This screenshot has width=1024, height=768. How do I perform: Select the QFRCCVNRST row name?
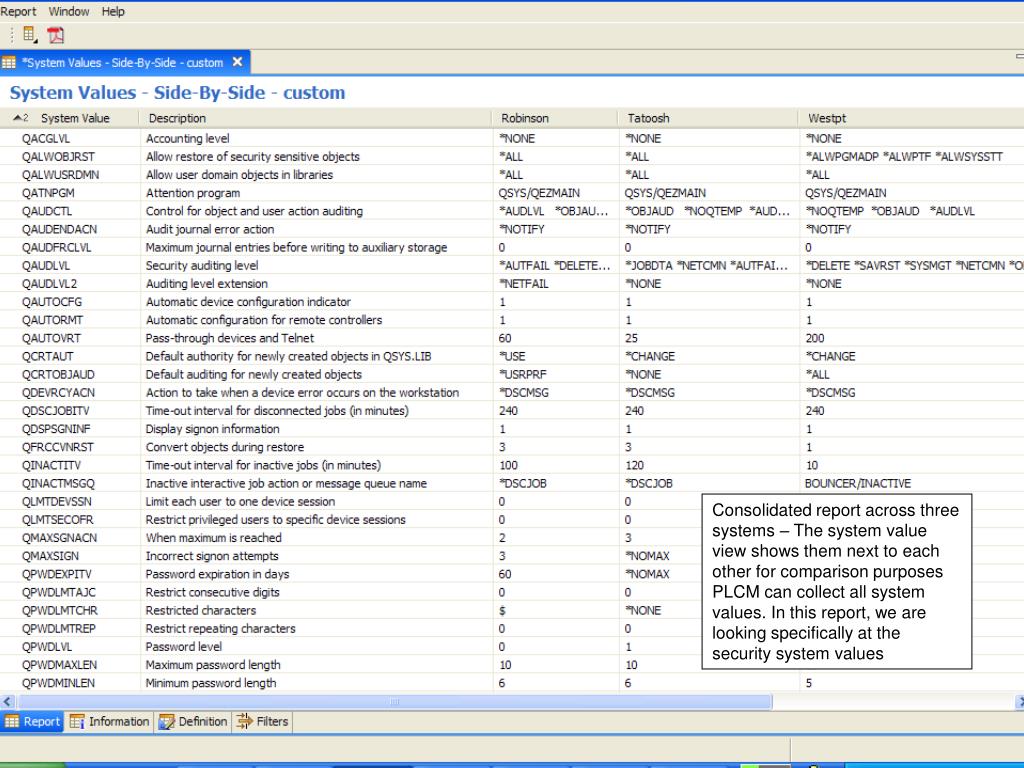pos(57,447)
